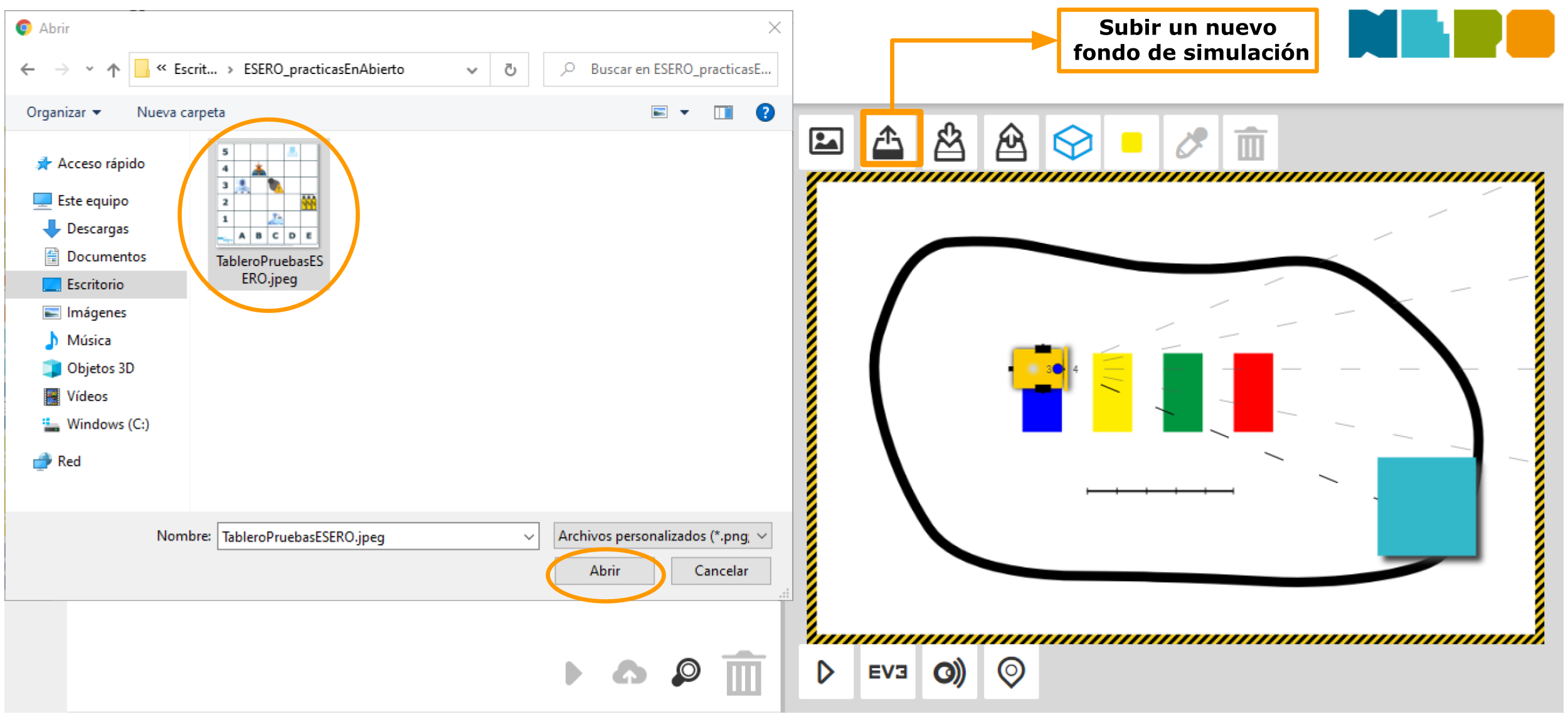Open the Organizar dropdown menu

(63, 112)
